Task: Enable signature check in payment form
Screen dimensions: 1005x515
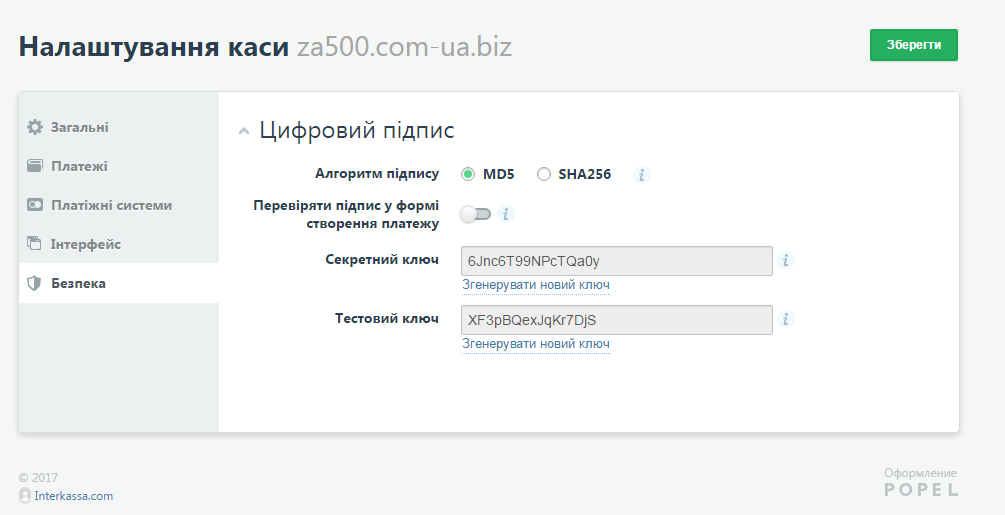Action: pyautogui.click(x=476, y=214)
